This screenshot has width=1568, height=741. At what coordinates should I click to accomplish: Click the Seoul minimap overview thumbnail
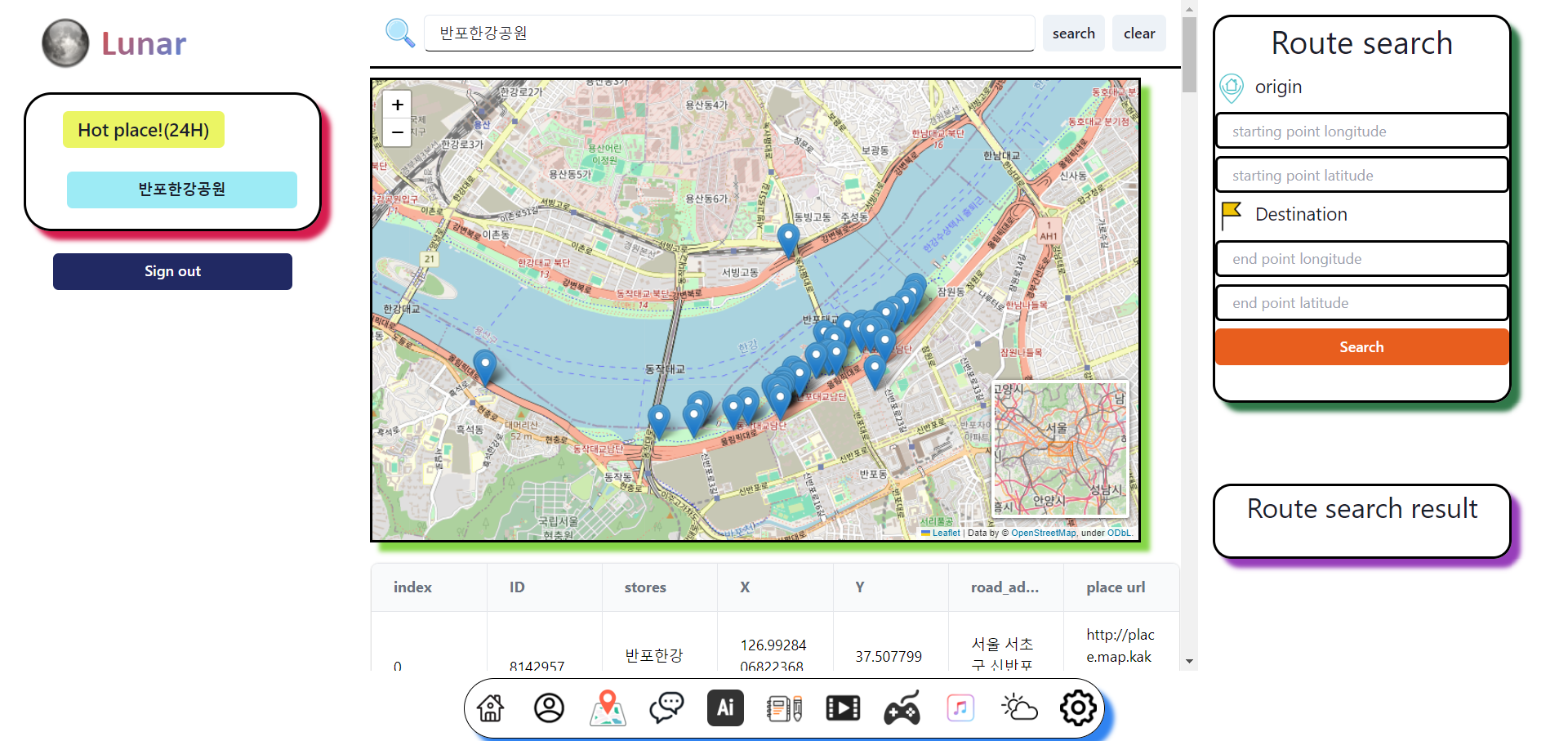tap(1060, 449)
